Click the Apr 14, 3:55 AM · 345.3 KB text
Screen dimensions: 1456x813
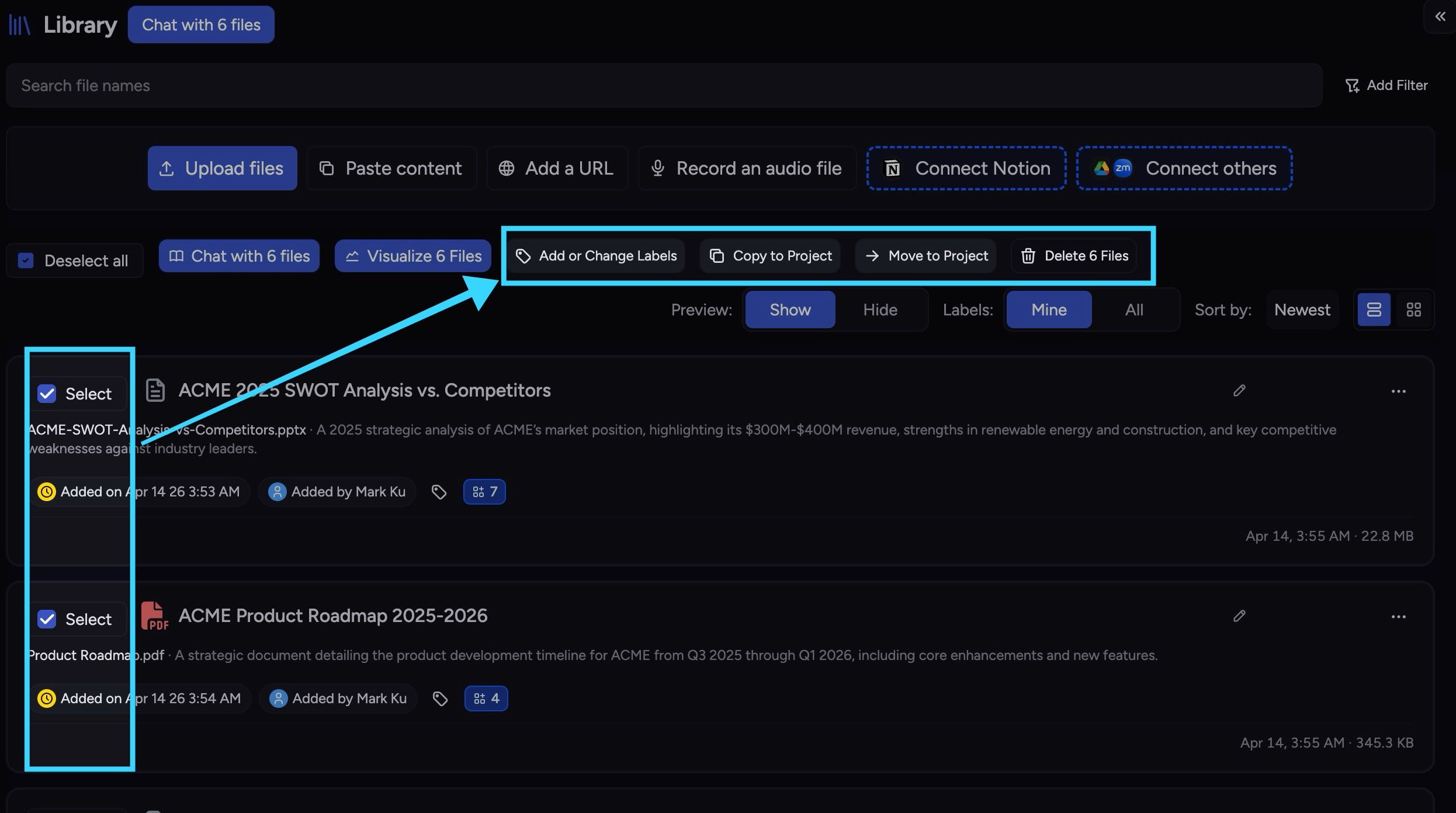click(x=1327, y=743)
